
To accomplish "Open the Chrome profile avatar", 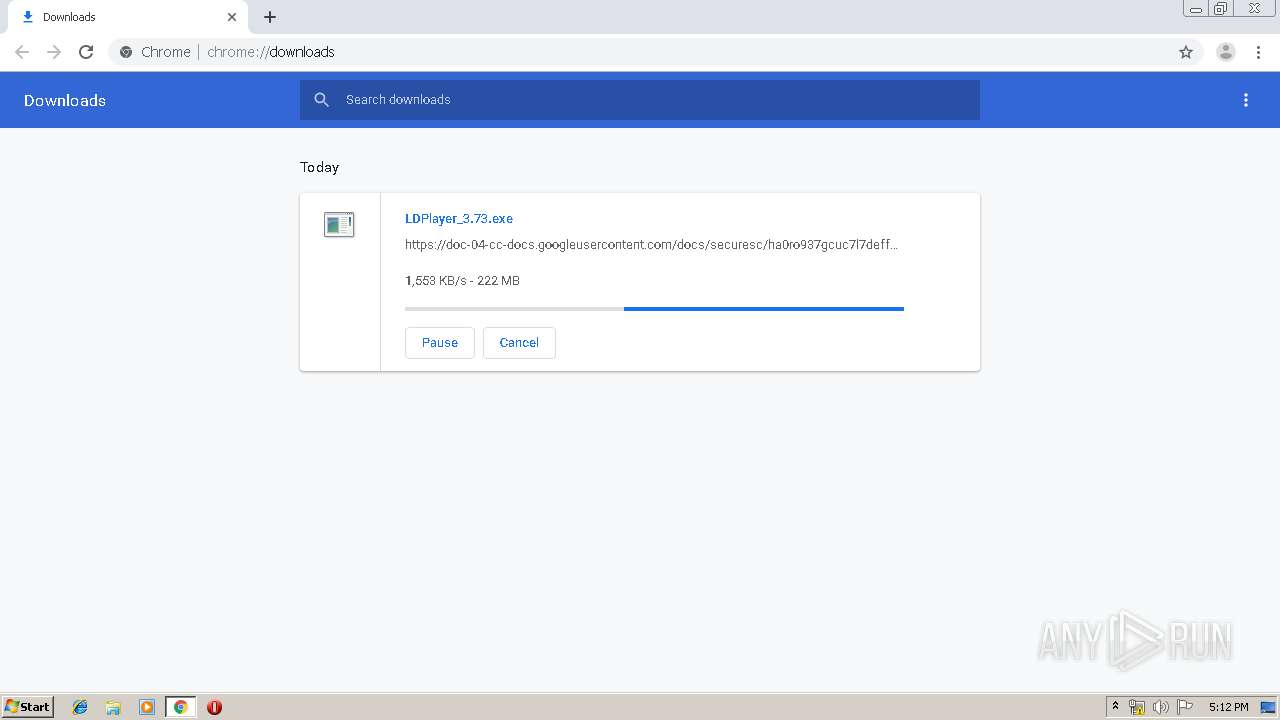I will pos(1226,52).
